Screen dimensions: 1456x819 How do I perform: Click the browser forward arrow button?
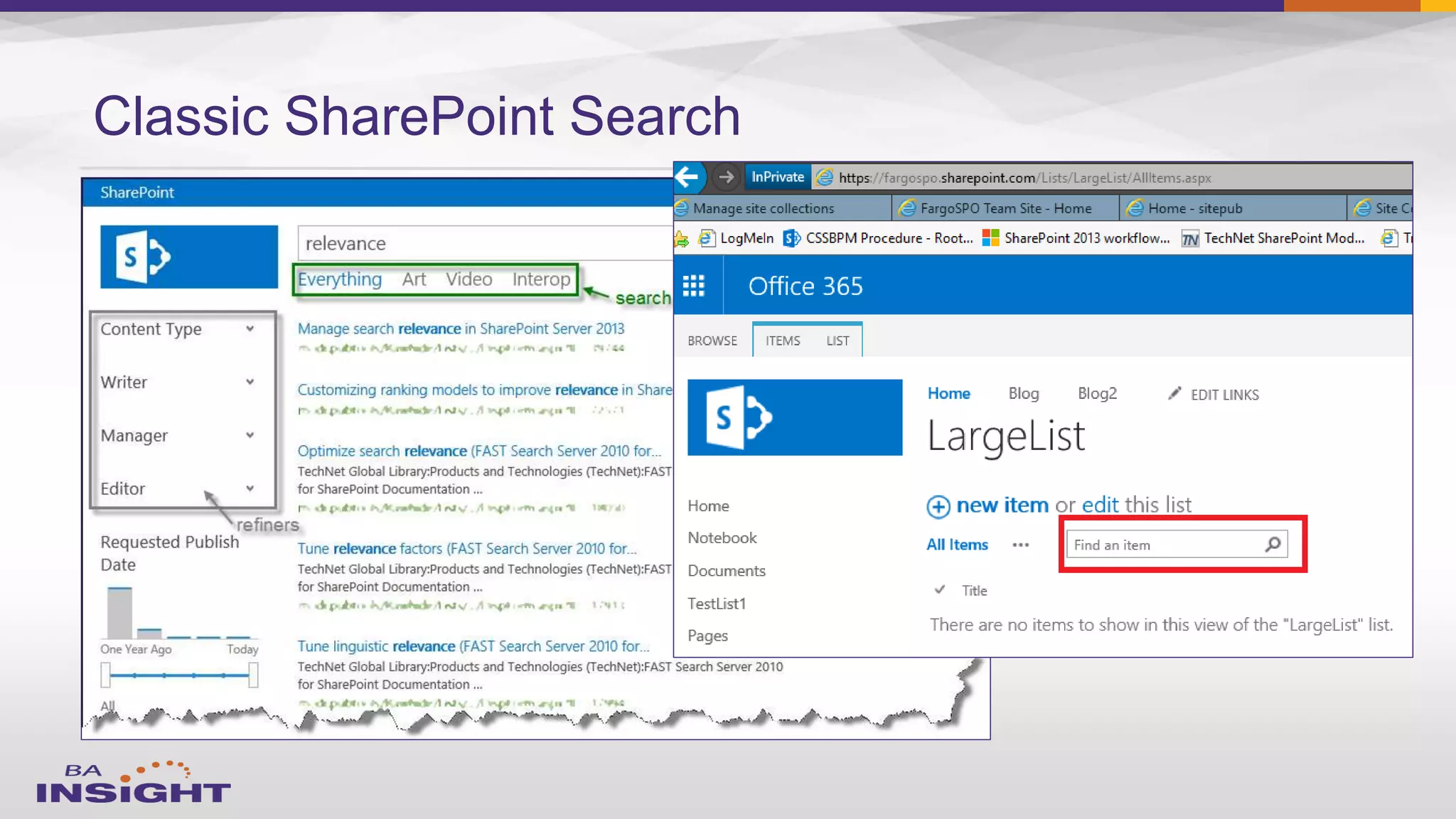(x=726, y=177)
